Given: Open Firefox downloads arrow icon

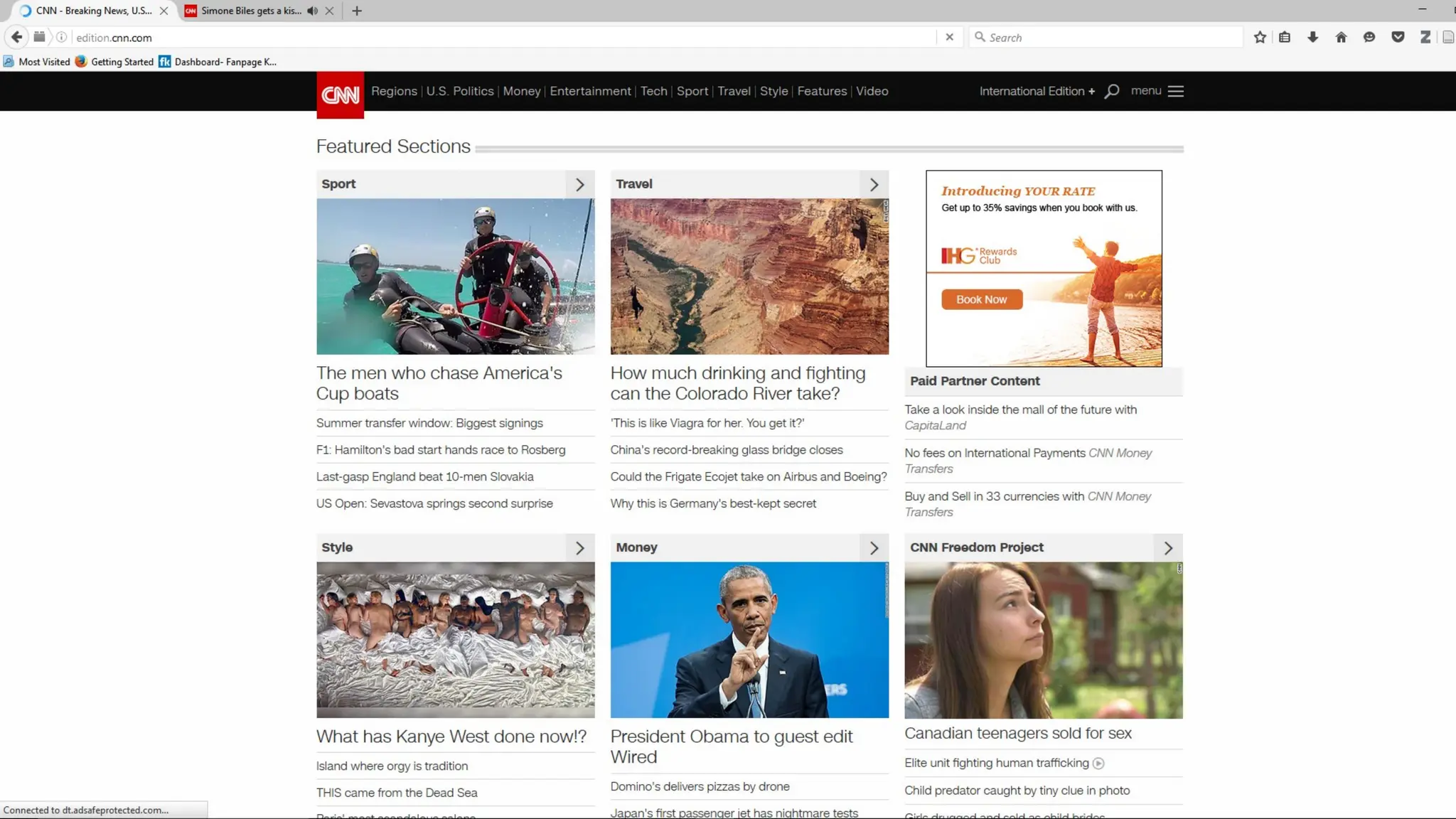Looking at the screenshot, I should (x=1312, y=38).
